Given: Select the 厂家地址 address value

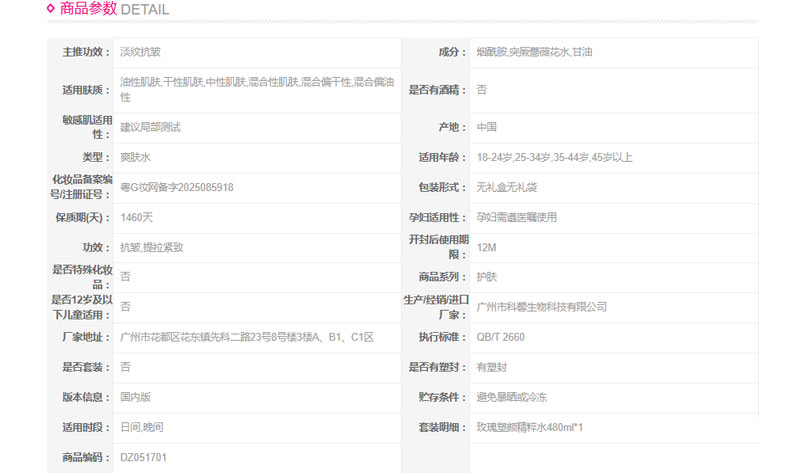Looking at the screenshot, I should pos(246,337).
